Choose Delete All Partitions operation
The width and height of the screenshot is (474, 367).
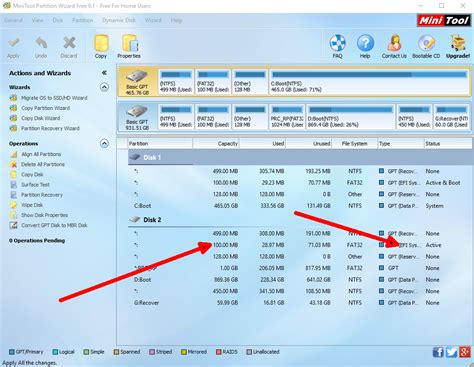pyautogui.click(x=37, y=164)
